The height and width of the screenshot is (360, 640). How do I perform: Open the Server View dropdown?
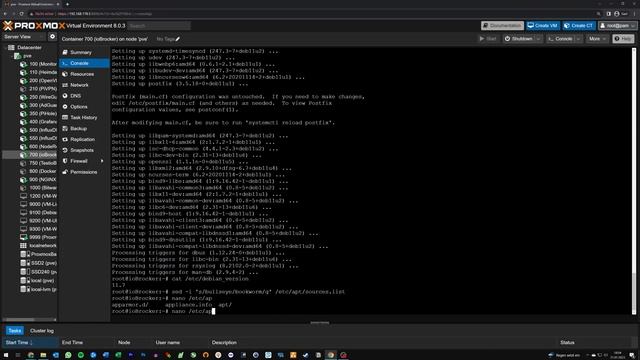pyautogui.click(x=24, y=37)
